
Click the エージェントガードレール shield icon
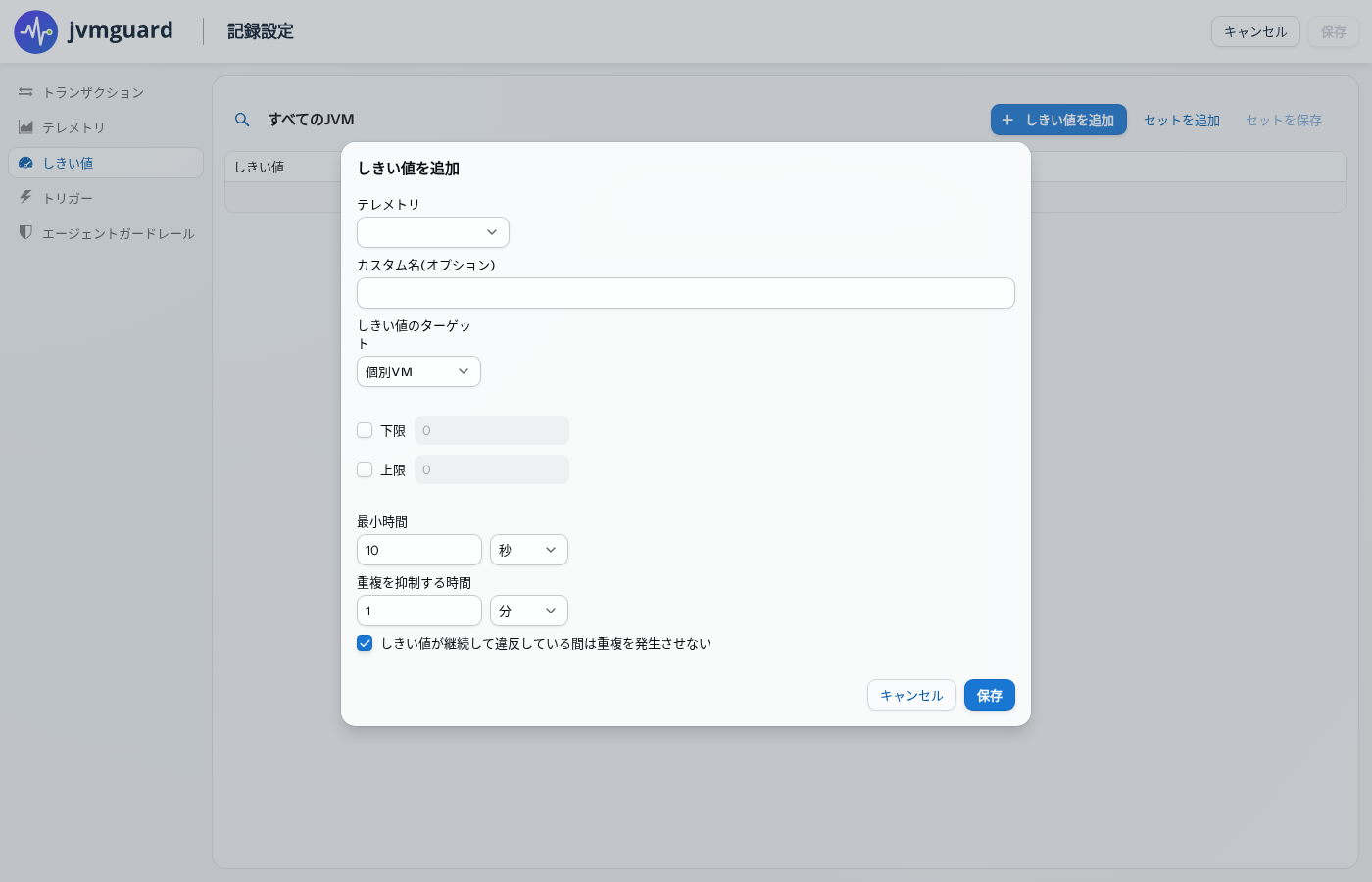coord(25,232)
